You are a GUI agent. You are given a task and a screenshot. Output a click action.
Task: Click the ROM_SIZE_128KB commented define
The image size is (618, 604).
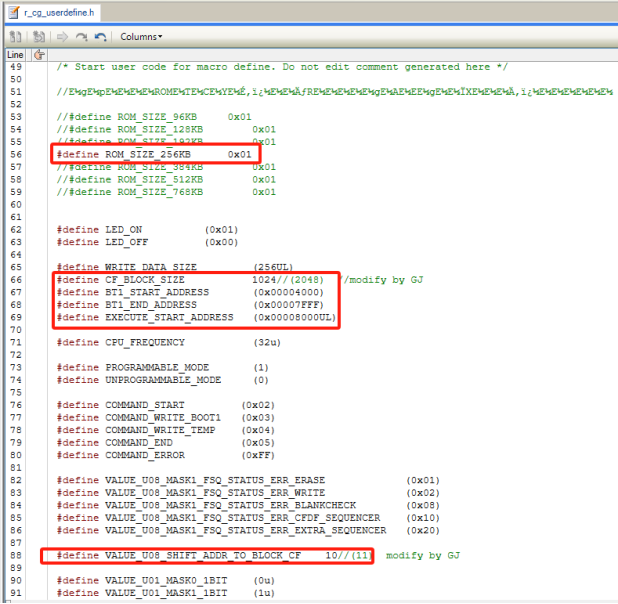166,129
